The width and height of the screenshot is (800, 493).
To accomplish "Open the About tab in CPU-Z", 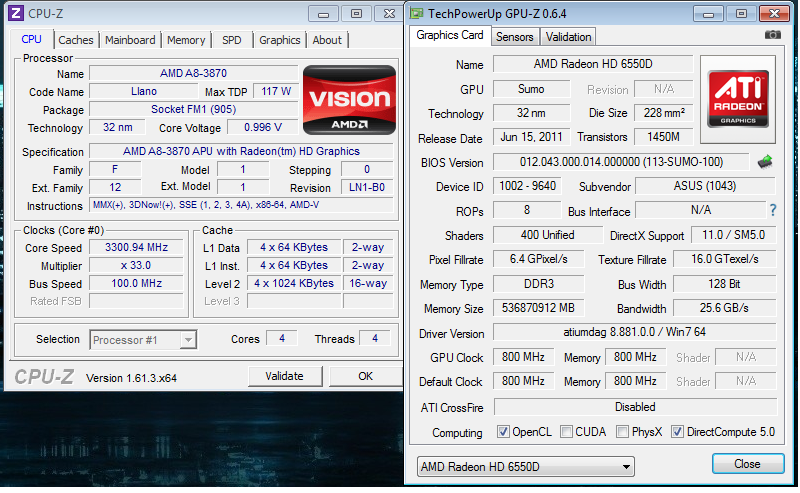I will [x=327, y=40].
